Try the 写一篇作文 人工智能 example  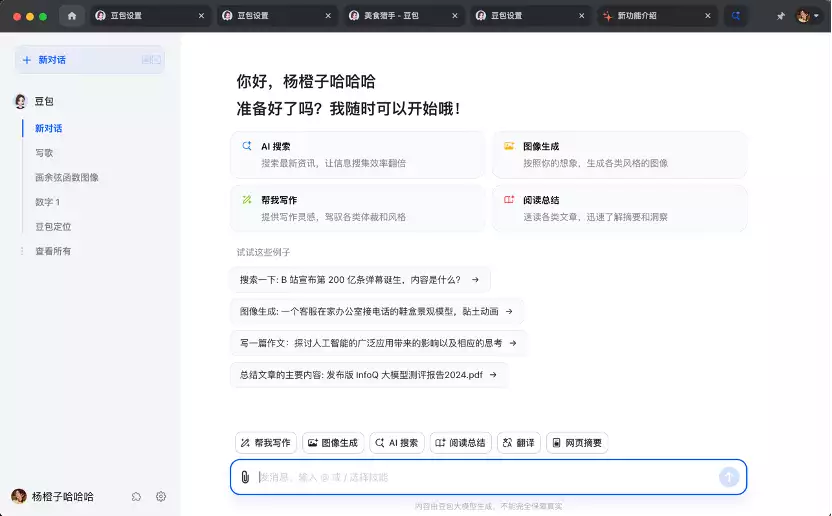pos(379,343)
